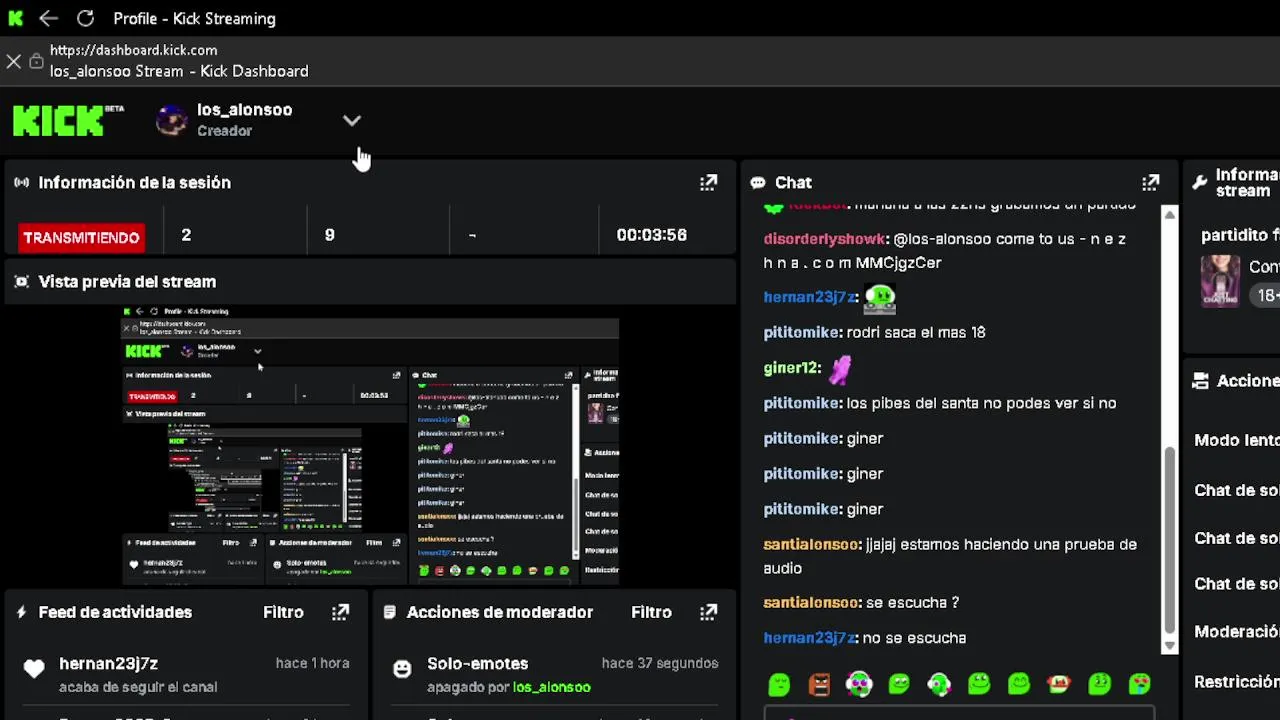Click the green emote in hernan23j7z's message
The height and width of the screenshot is (720, 1280).
coord(880,297)
